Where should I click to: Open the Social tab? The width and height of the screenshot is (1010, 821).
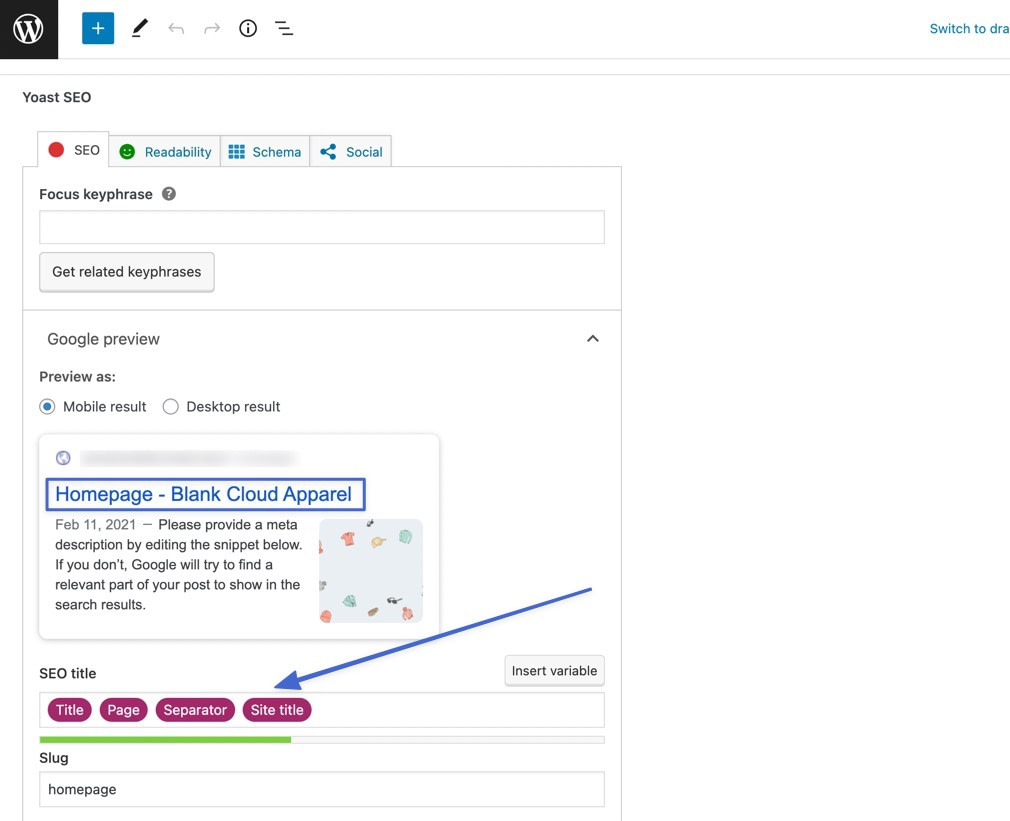coord(351,152)
